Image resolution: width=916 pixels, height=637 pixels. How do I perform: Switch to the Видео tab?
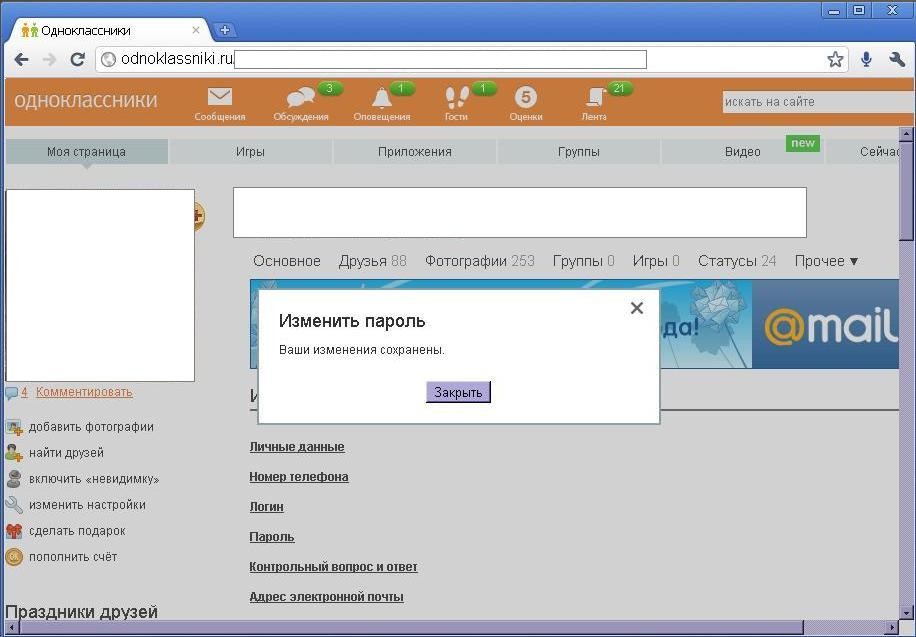tap(742, 152)
